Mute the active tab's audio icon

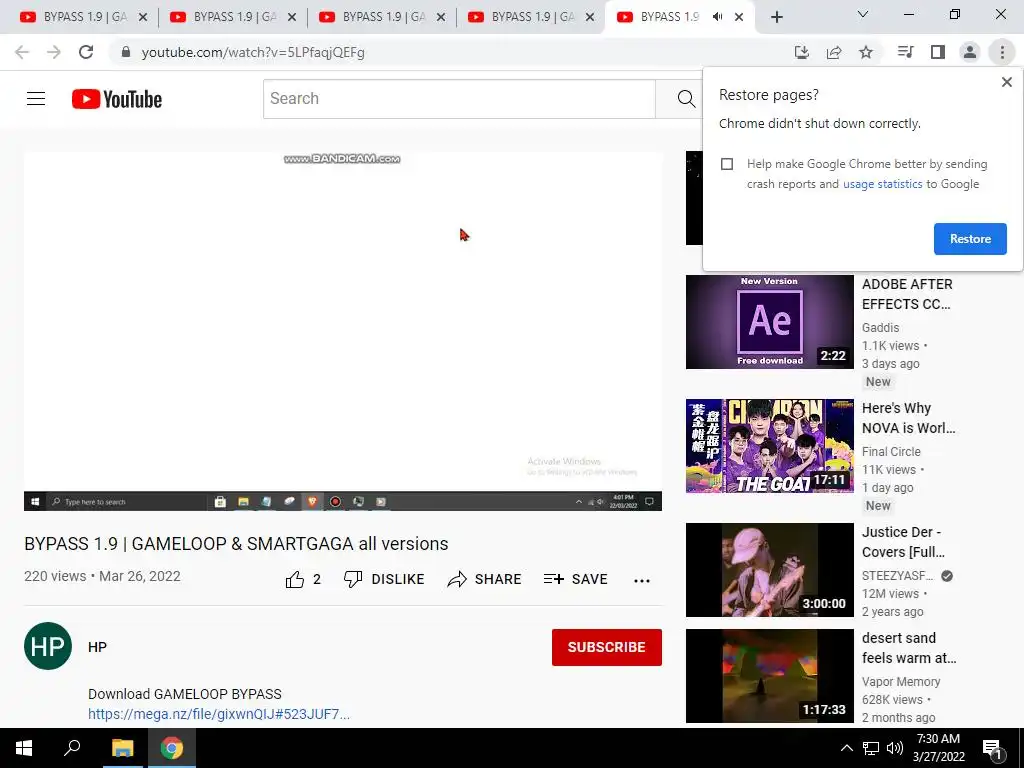pos(717,17)
